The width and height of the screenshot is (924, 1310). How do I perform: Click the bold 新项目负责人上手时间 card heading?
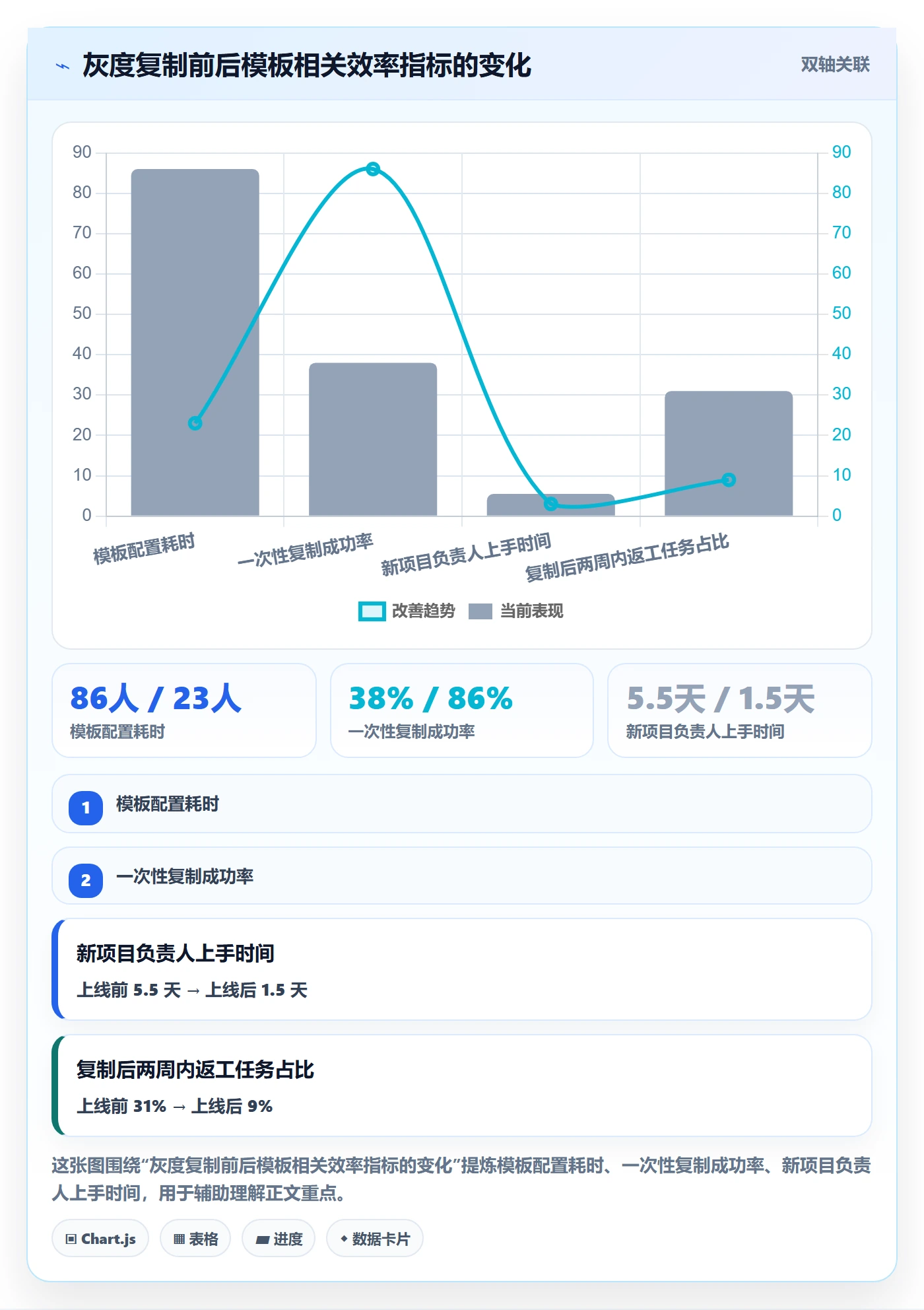tap(176, 953)
